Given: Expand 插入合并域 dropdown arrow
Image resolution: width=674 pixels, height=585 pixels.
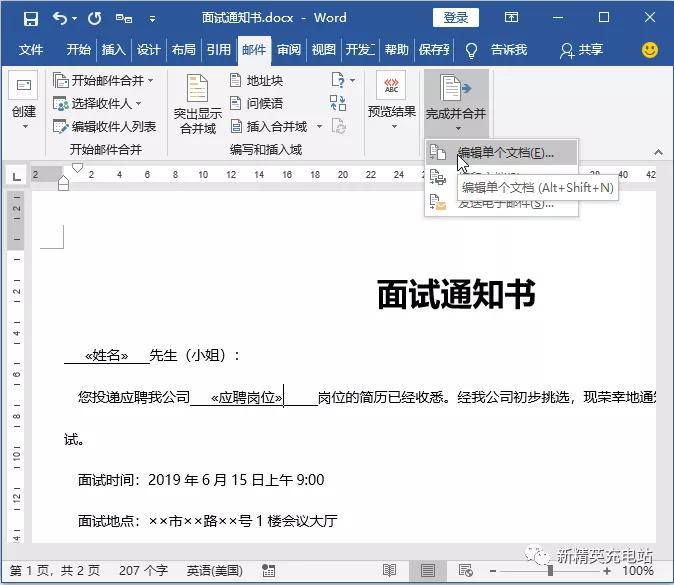Looking at the screenshot, I should tap(319, 126).
